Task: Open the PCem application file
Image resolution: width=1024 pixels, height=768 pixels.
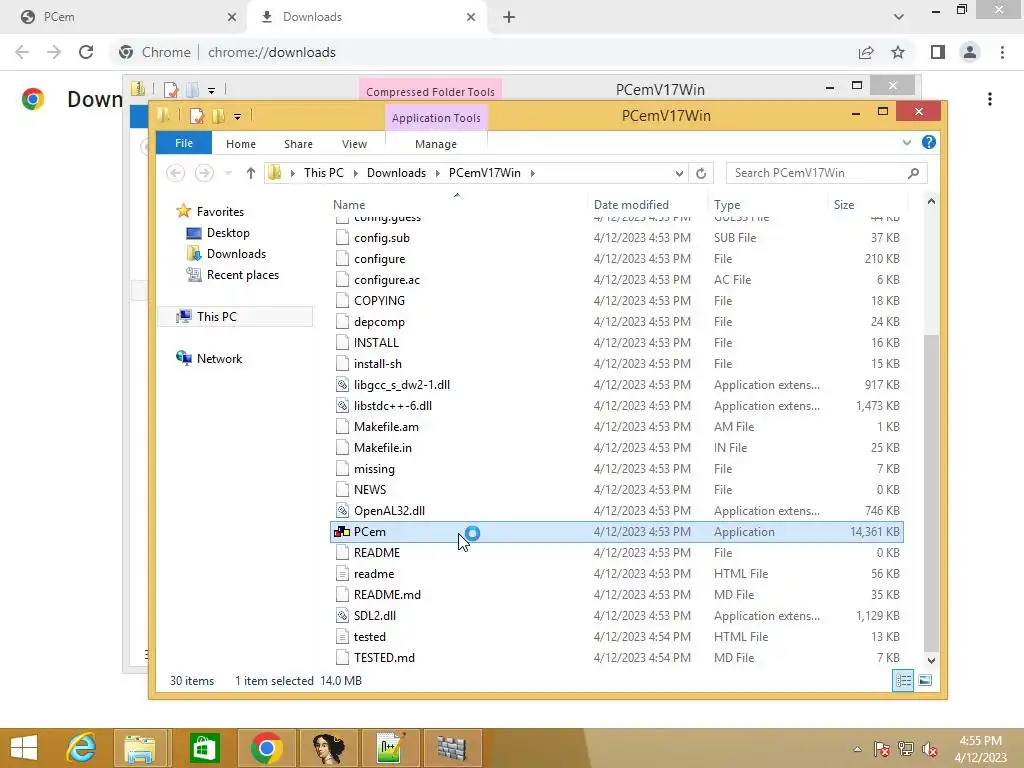Action: pyautogui.click(x=617, y=532)
